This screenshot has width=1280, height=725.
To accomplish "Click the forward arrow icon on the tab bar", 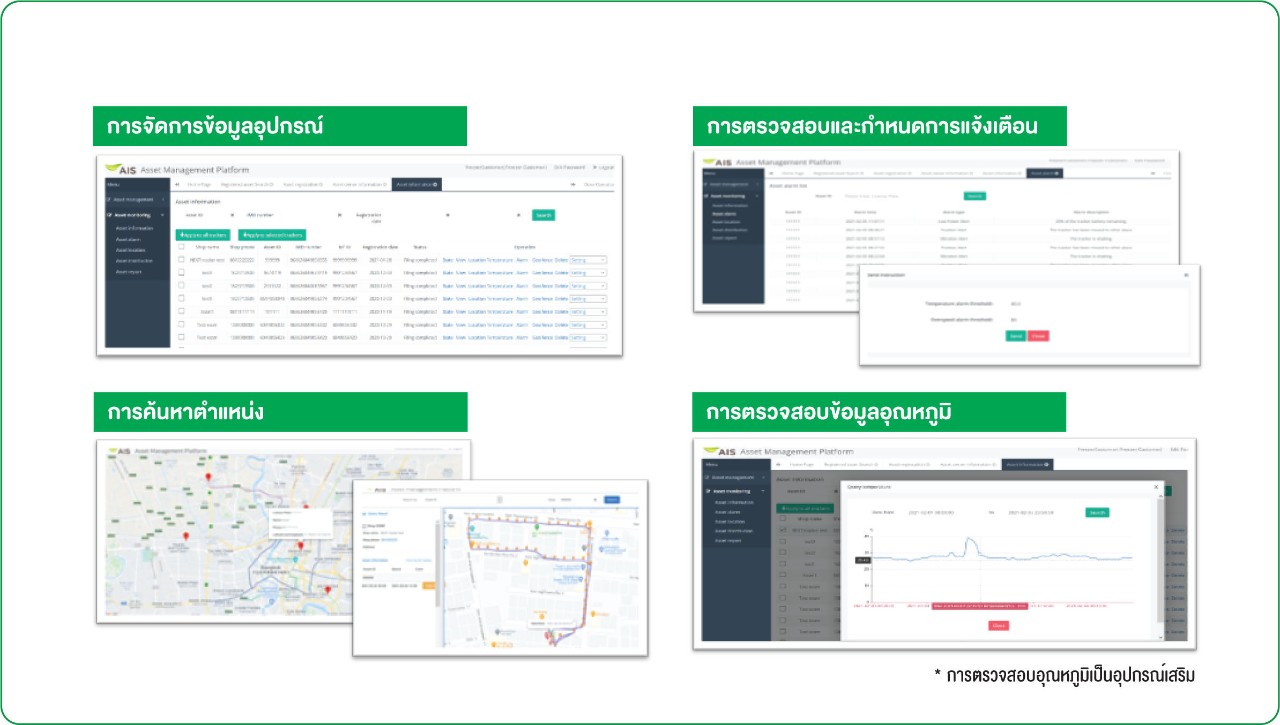I will [571, 184].
